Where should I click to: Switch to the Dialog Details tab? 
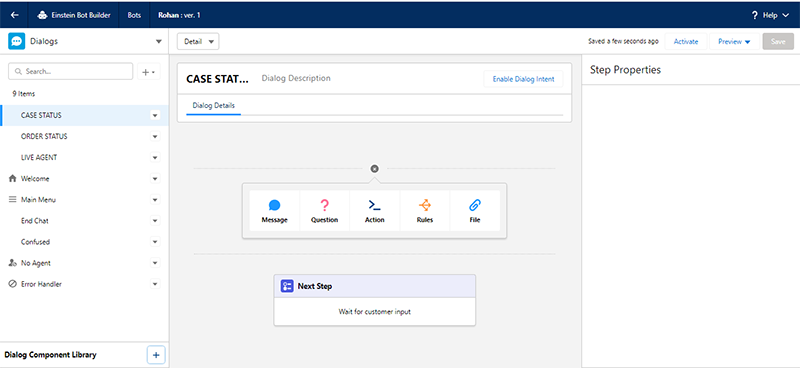point(213,106)
